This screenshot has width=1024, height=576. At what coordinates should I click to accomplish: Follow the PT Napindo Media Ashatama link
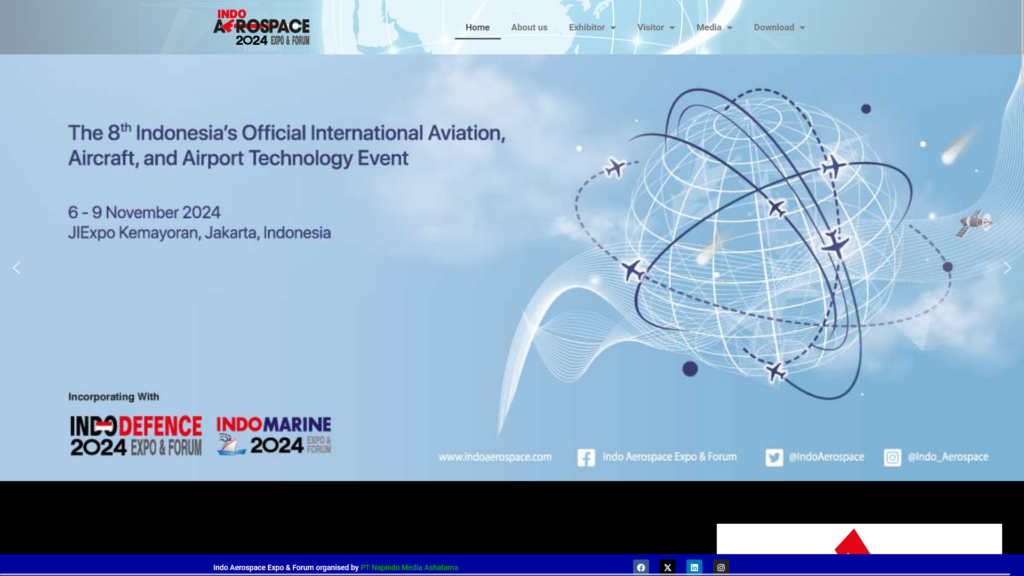[x=409, y=568]
